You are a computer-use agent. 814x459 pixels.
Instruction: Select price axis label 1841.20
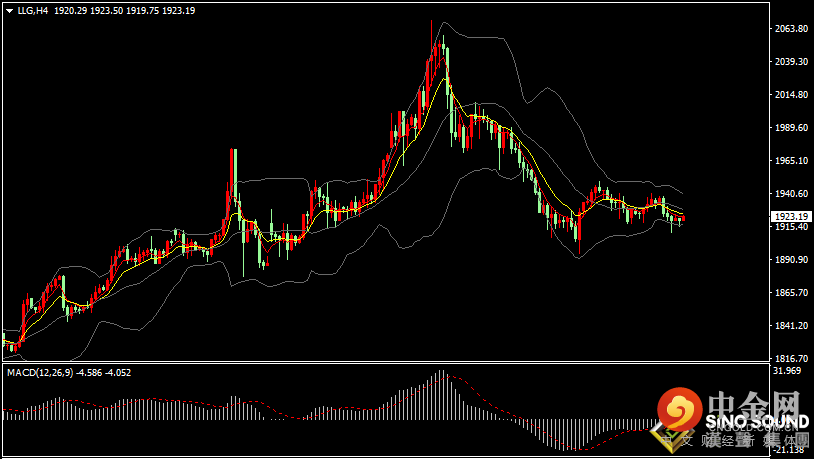click(791, 326)
